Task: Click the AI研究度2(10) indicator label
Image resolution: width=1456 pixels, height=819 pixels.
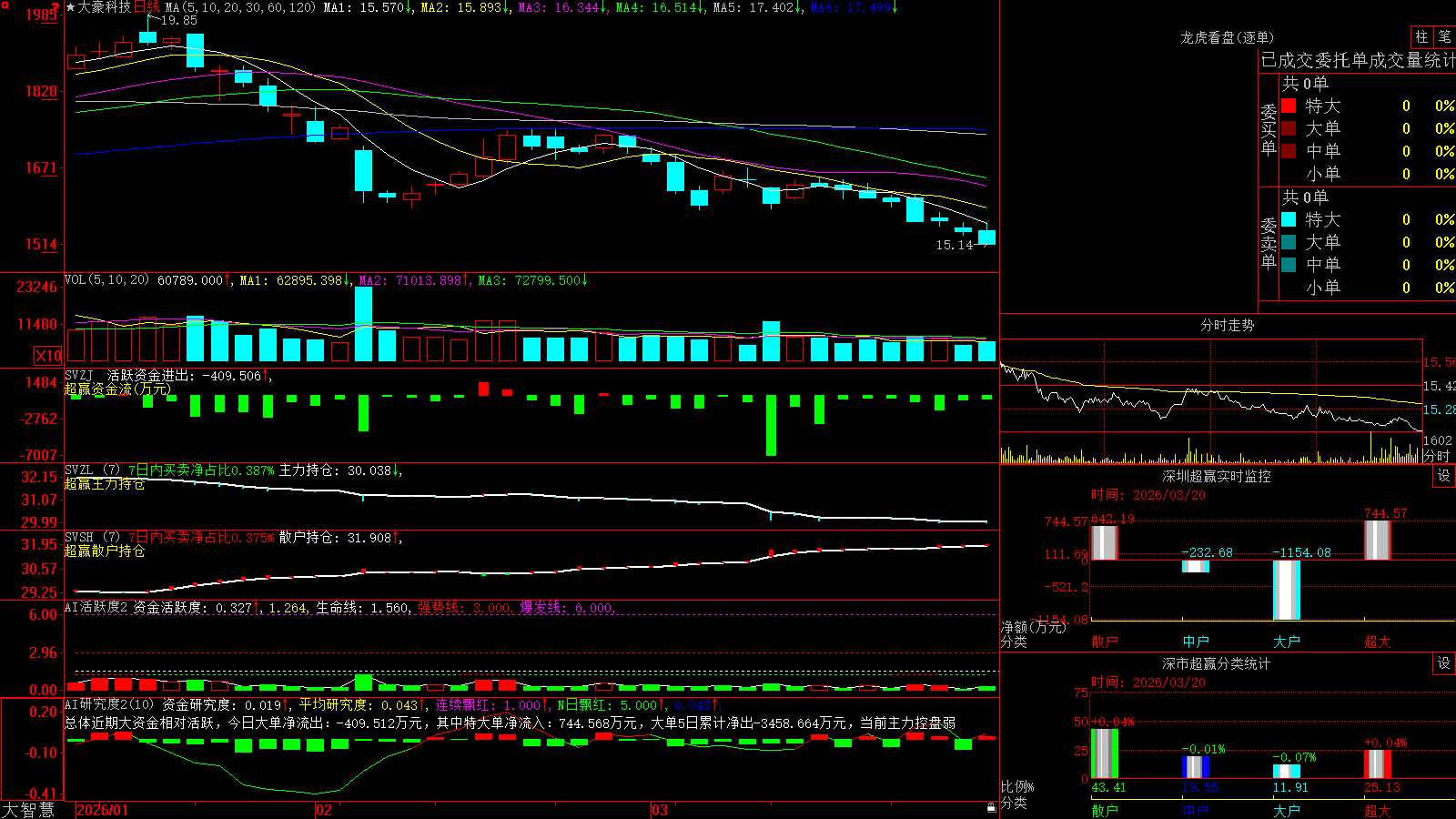Action: (x=109, y=704)
